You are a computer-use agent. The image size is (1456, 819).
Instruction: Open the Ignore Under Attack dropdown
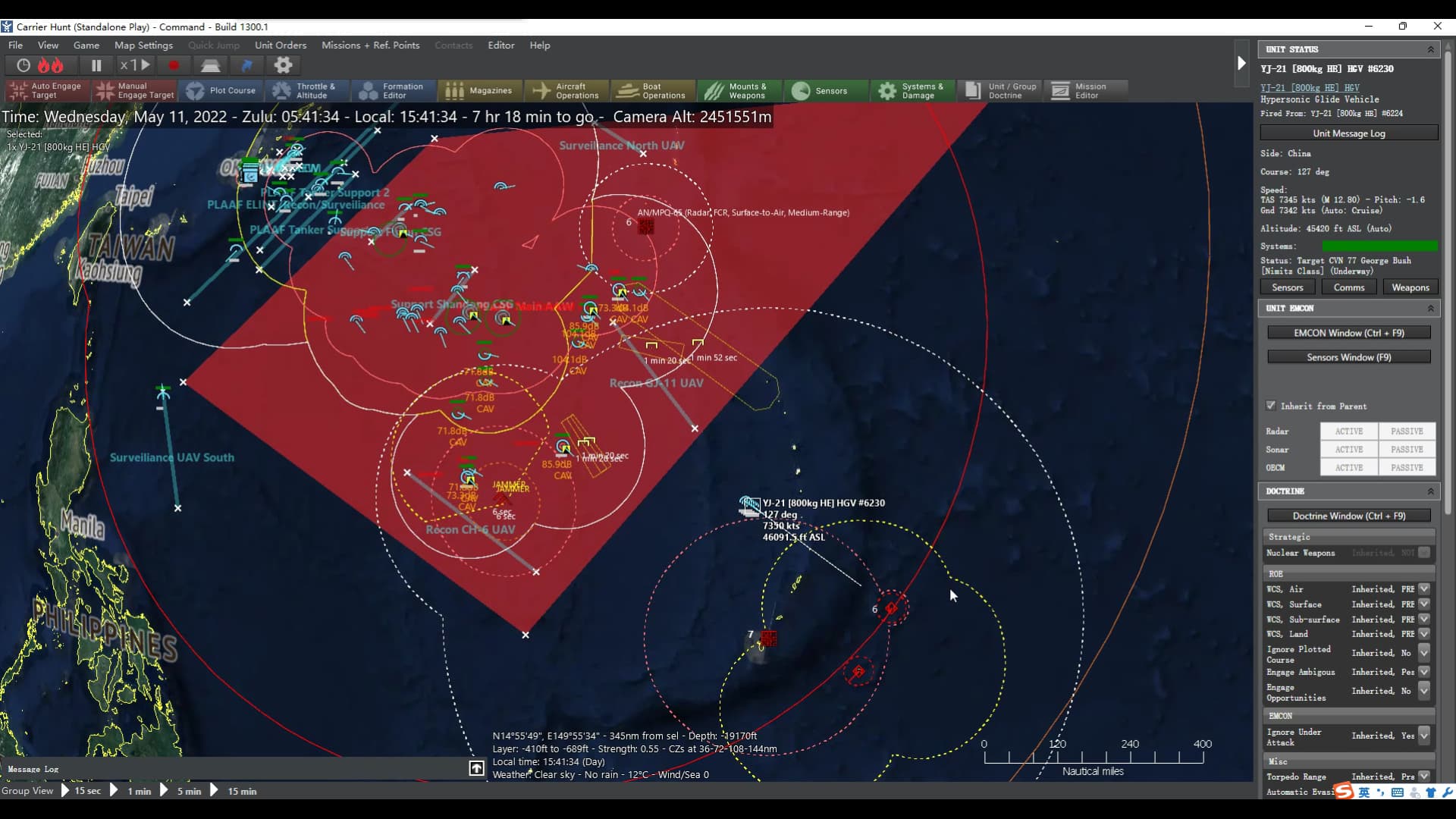pos(1424,736)
